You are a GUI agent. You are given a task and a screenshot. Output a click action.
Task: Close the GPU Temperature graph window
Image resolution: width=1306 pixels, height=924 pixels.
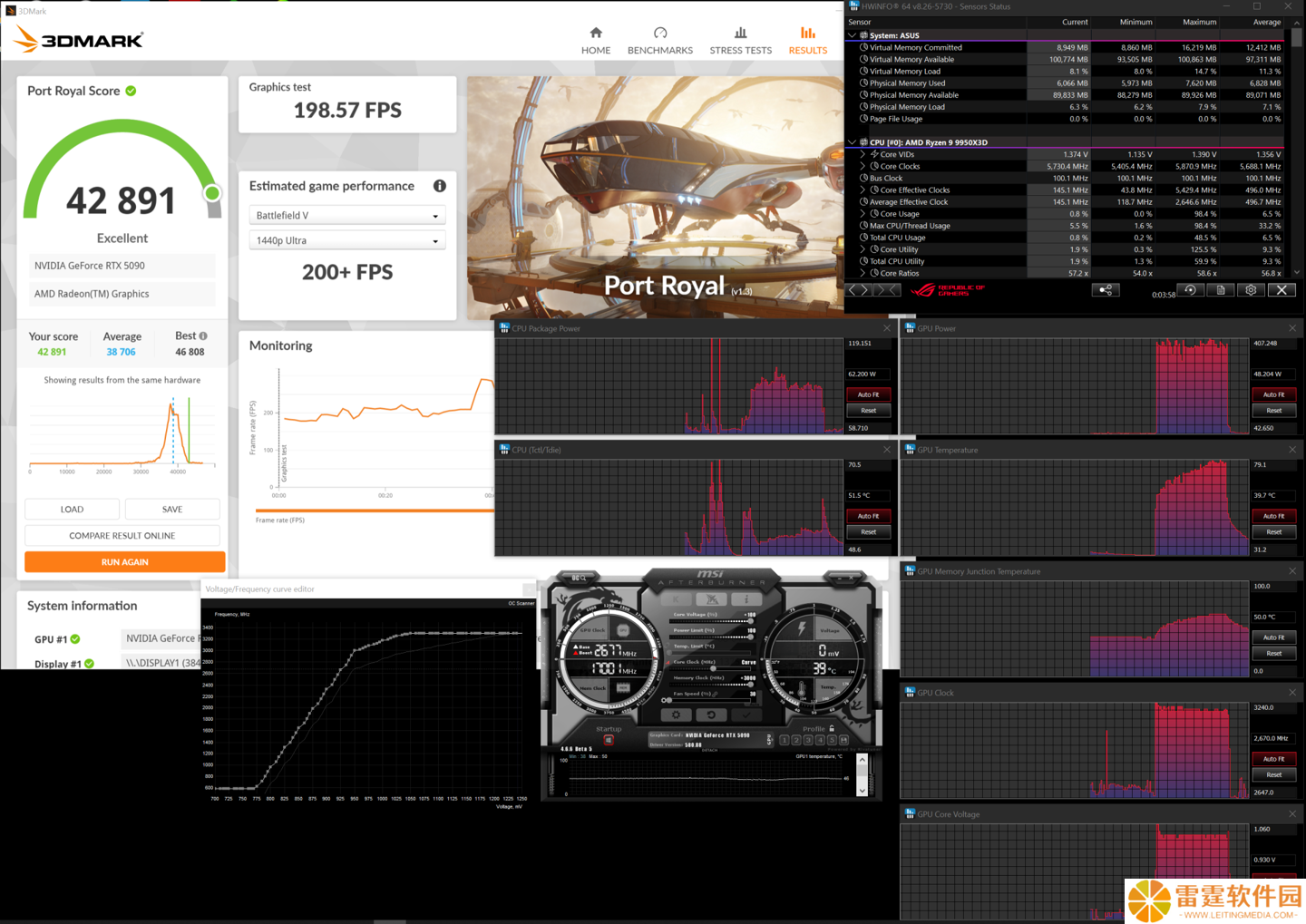coord(1292,450)
